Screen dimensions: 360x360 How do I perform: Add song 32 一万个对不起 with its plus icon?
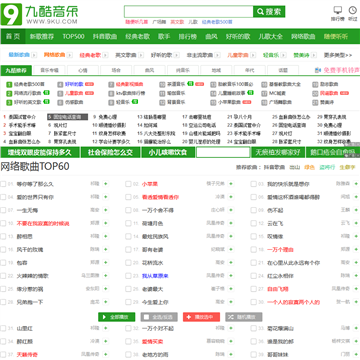pos(231,328)
